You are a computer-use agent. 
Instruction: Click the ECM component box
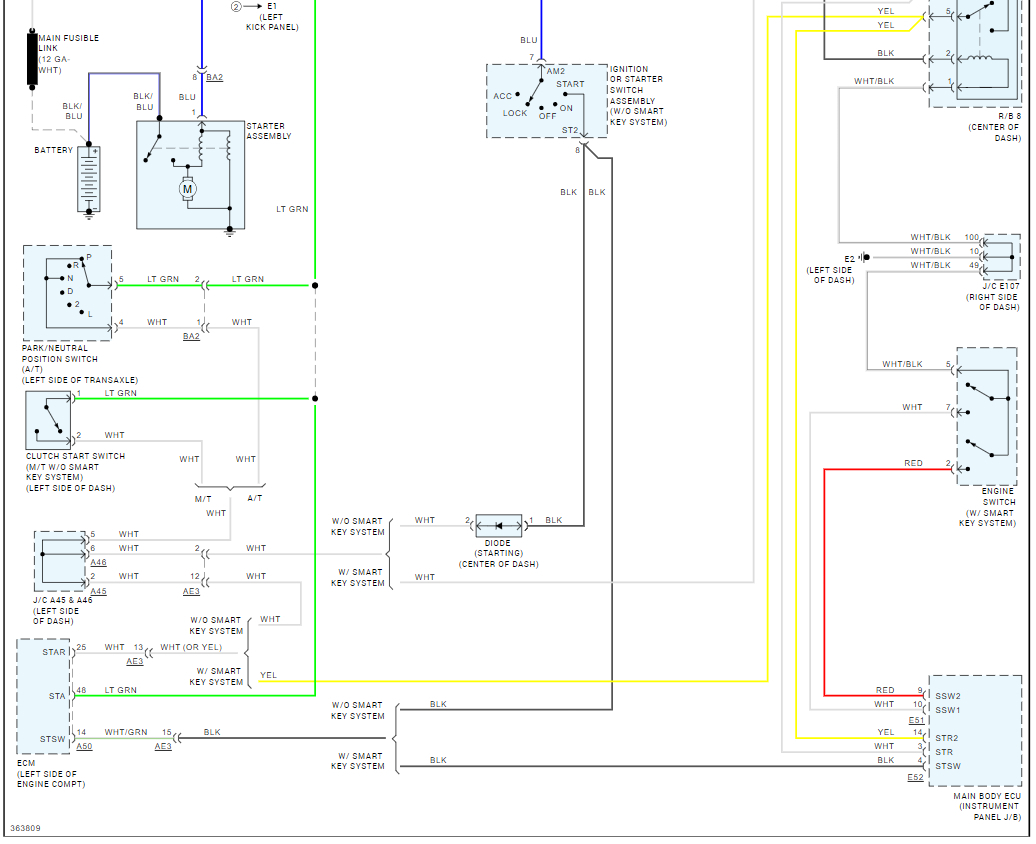(44, 696)
